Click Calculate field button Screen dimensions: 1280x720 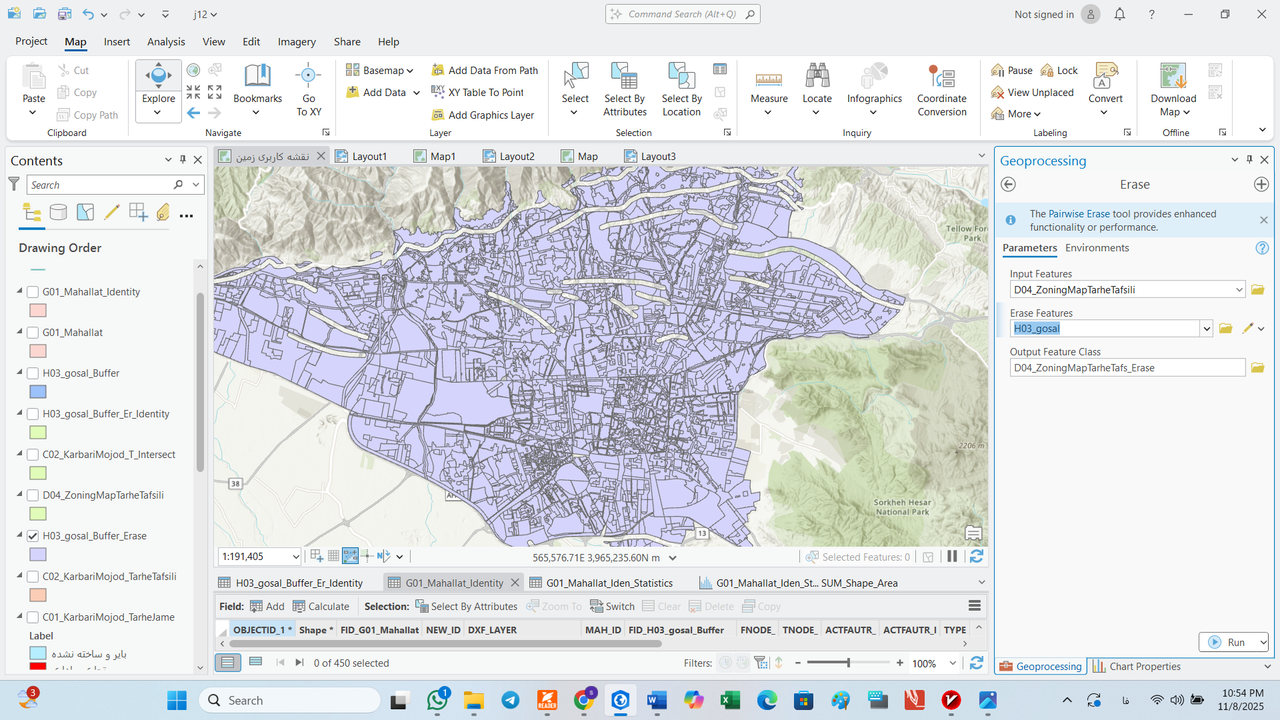[x=320, y=606]
